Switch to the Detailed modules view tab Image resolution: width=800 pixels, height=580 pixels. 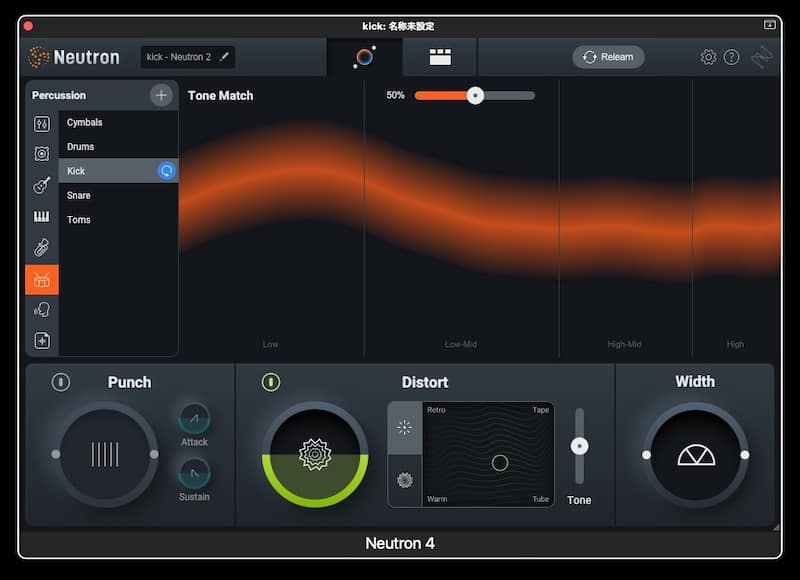click(x=440, y=57)
